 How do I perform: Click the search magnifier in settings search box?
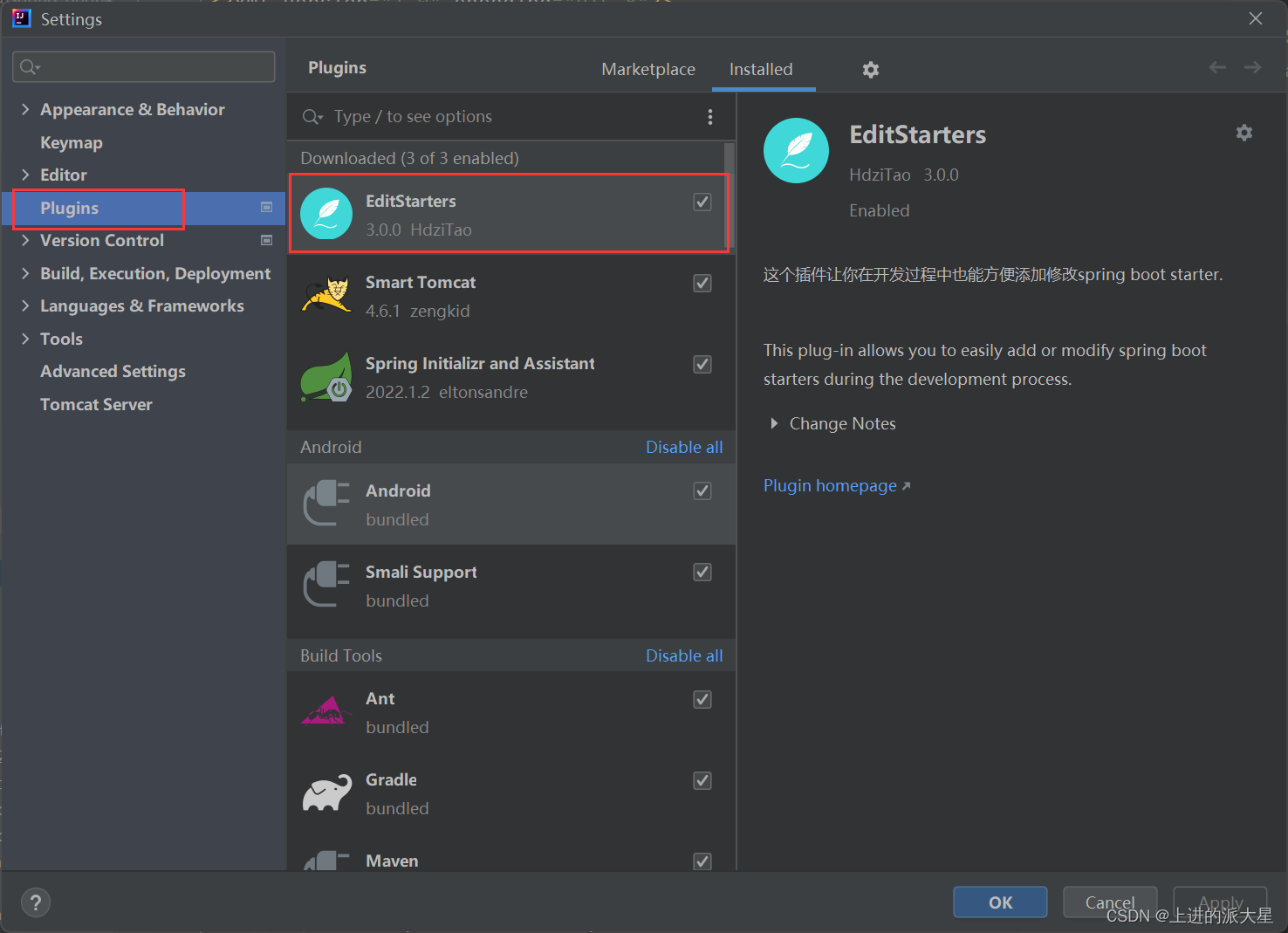tap(30, 67)
